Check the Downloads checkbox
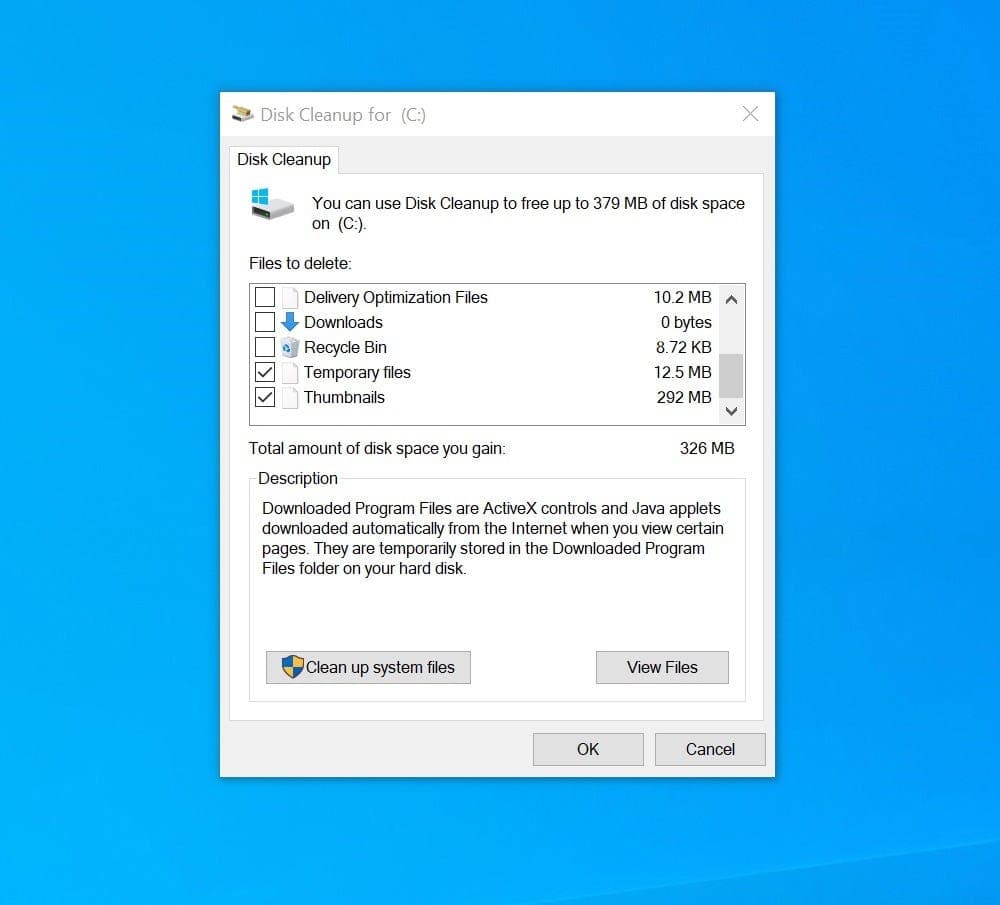 [x=265, y=322]
